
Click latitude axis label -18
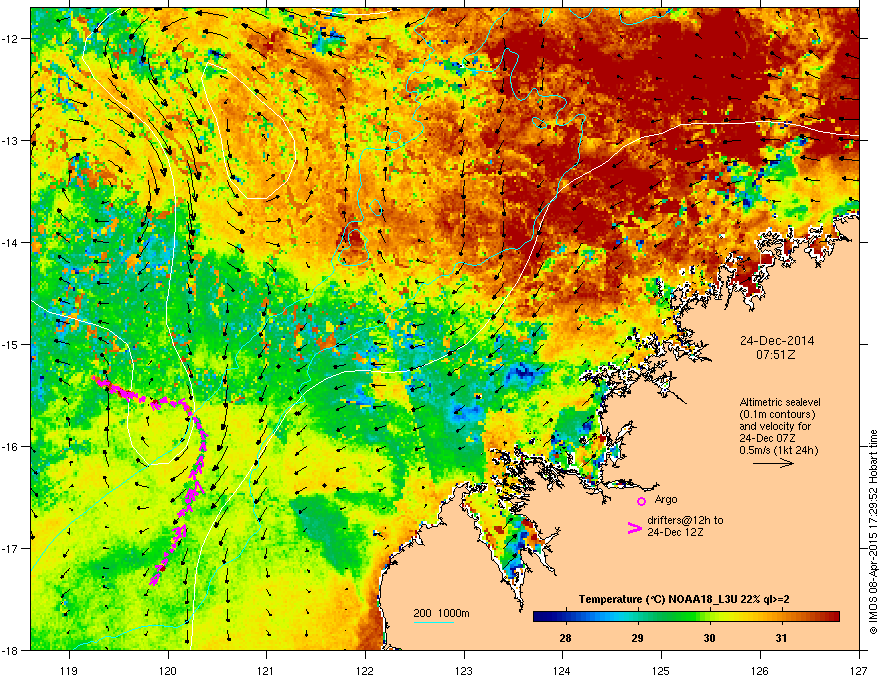pos(11,650)
